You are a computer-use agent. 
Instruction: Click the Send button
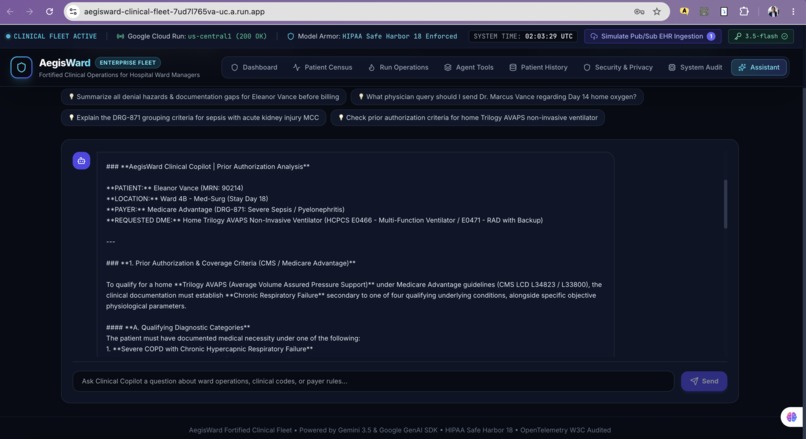click(x=704, y=381)
